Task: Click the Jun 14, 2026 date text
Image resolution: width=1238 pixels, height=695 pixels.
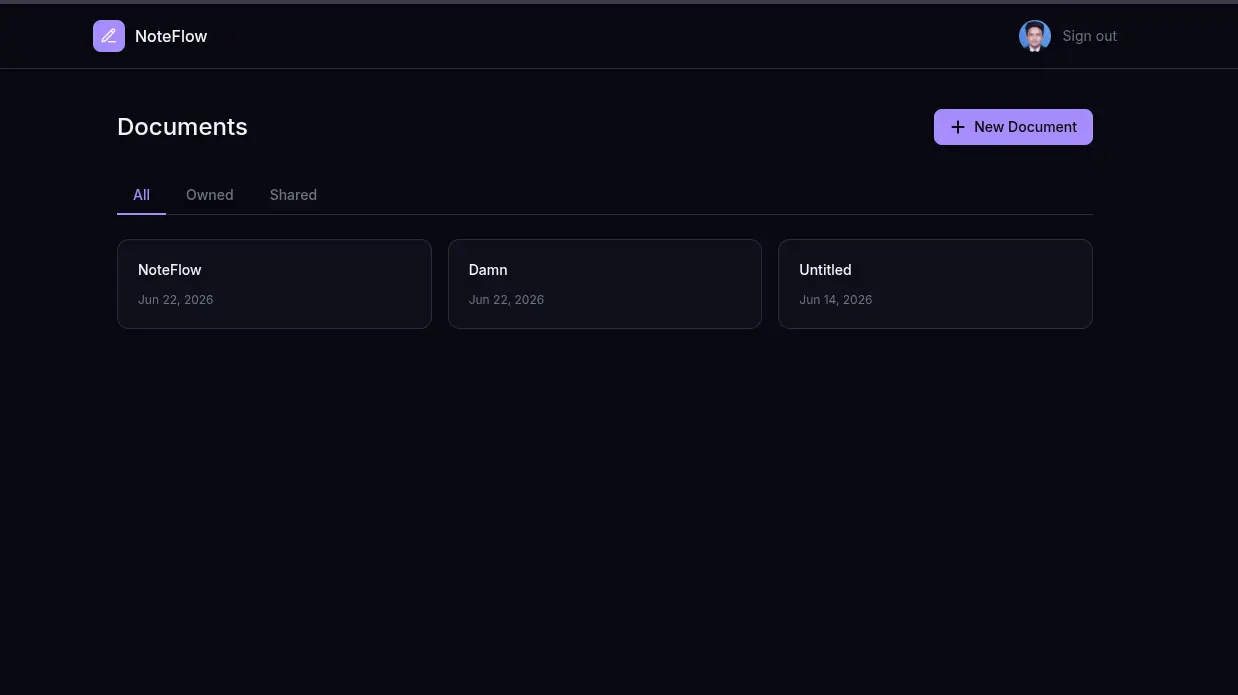Action: [835, 300]
